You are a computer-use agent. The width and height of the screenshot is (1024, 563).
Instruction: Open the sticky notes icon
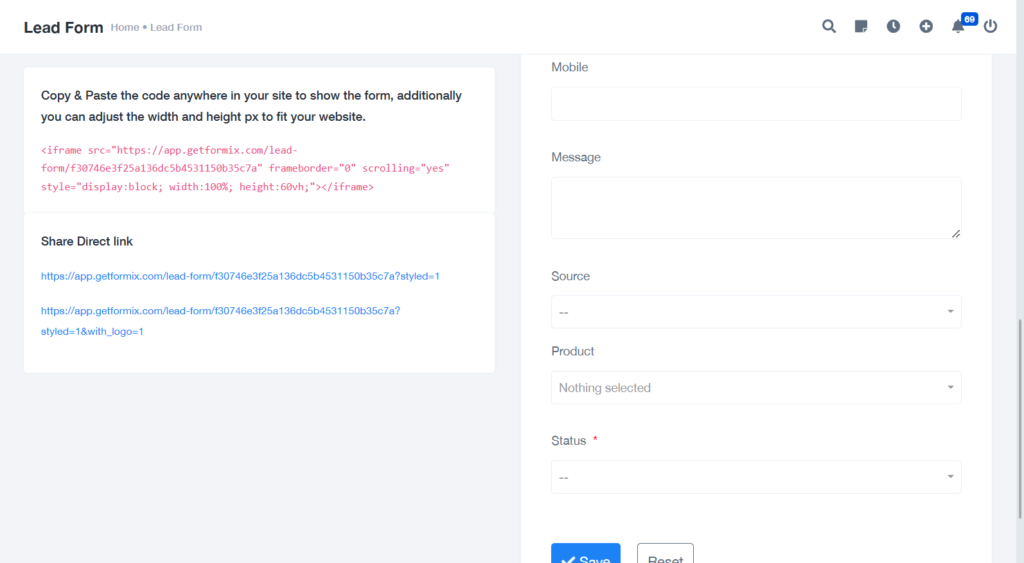pyautogui.click(x=861, y=26)
